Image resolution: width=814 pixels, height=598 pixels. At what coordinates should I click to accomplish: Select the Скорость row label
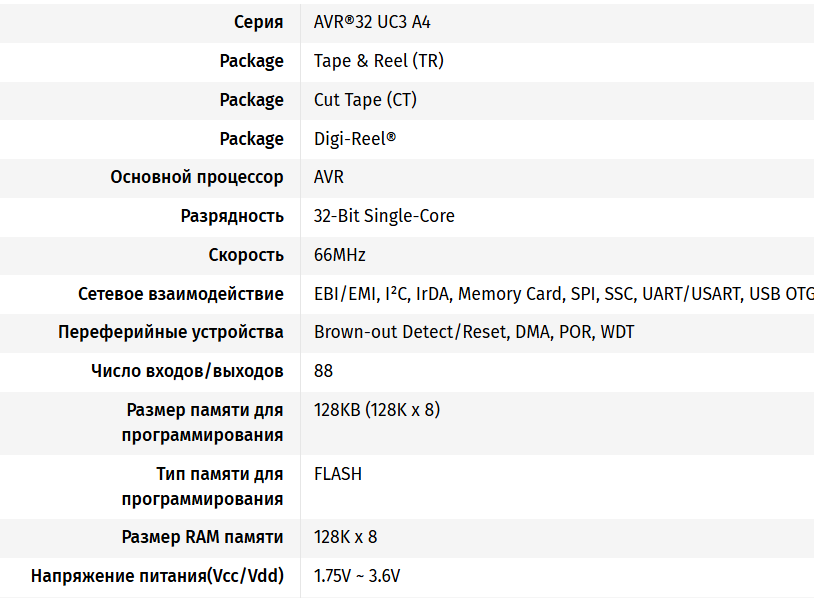[246, 255]
